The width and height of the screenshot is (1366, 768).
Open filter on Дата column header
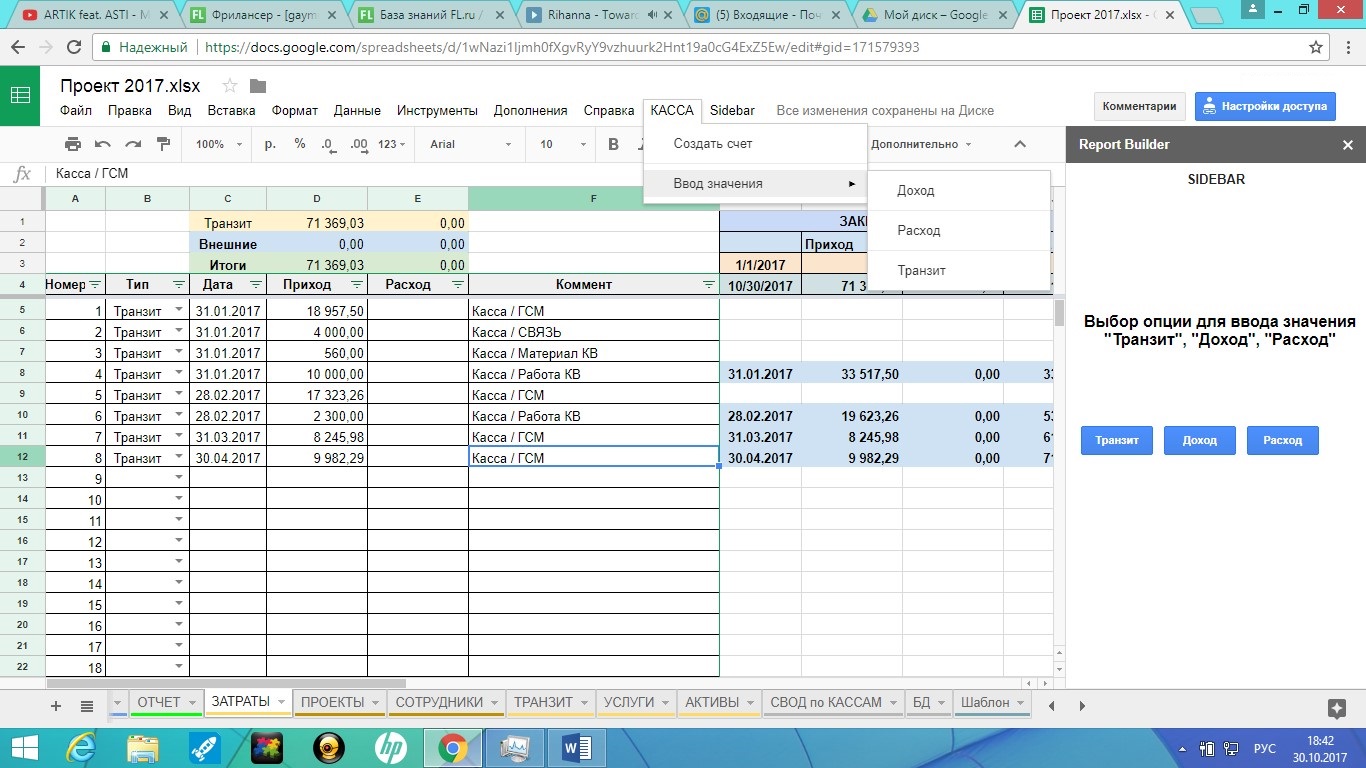click(x=255, y=285)
